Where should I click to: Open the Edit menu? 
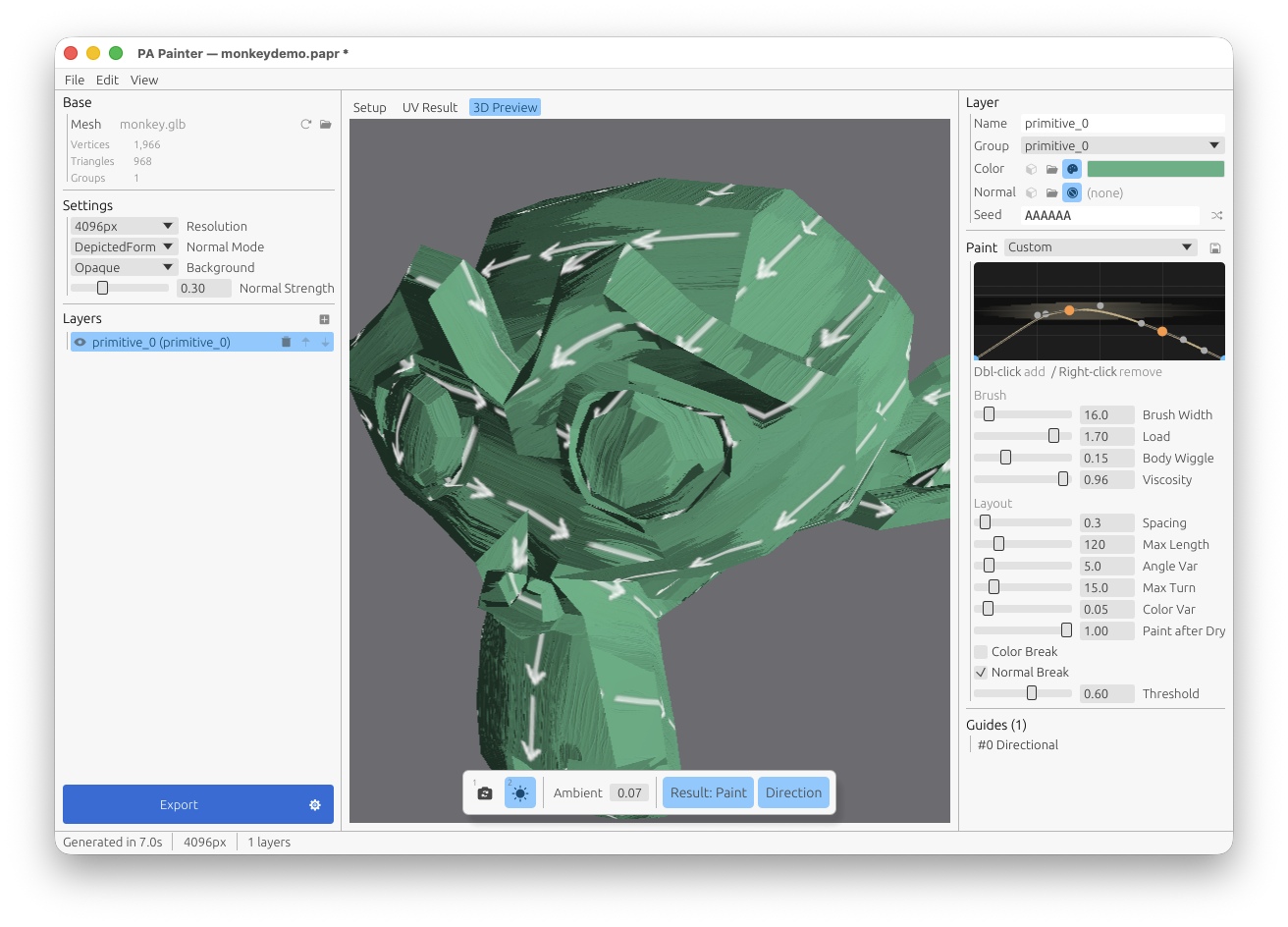[x=107, y=81]
